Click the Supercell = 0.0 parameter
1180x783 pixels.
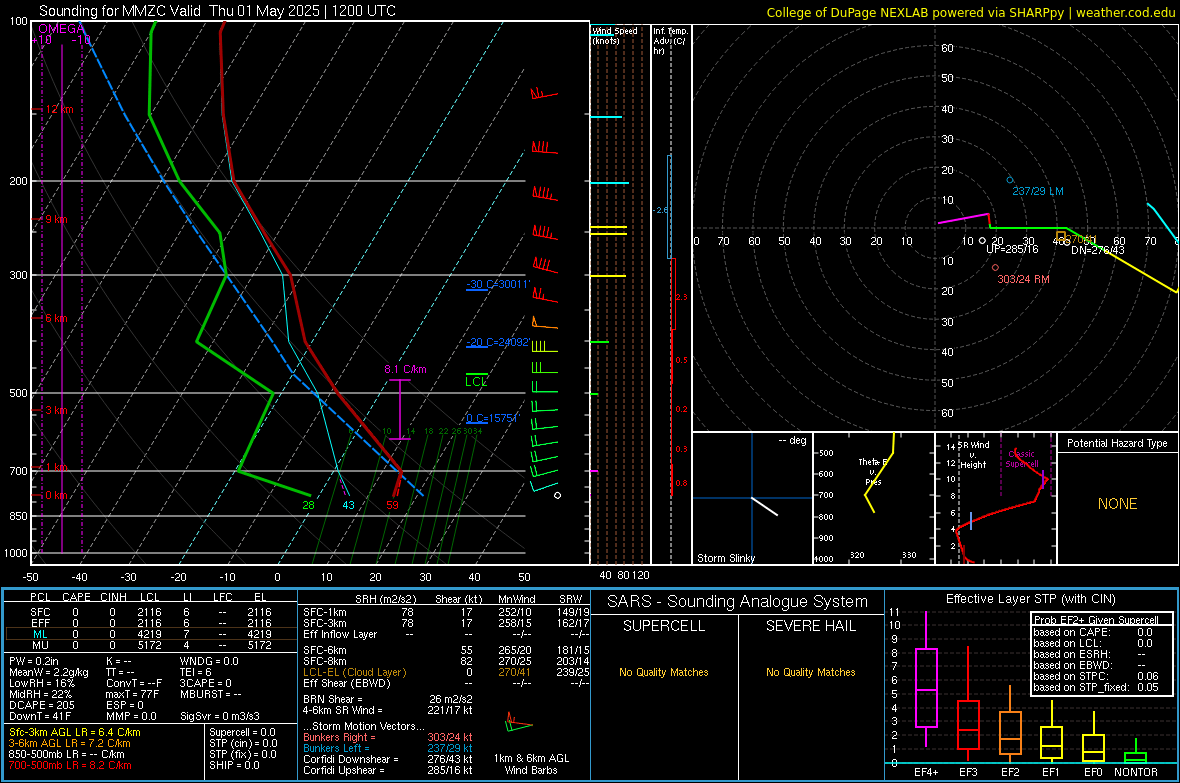[x=242, y=732]
